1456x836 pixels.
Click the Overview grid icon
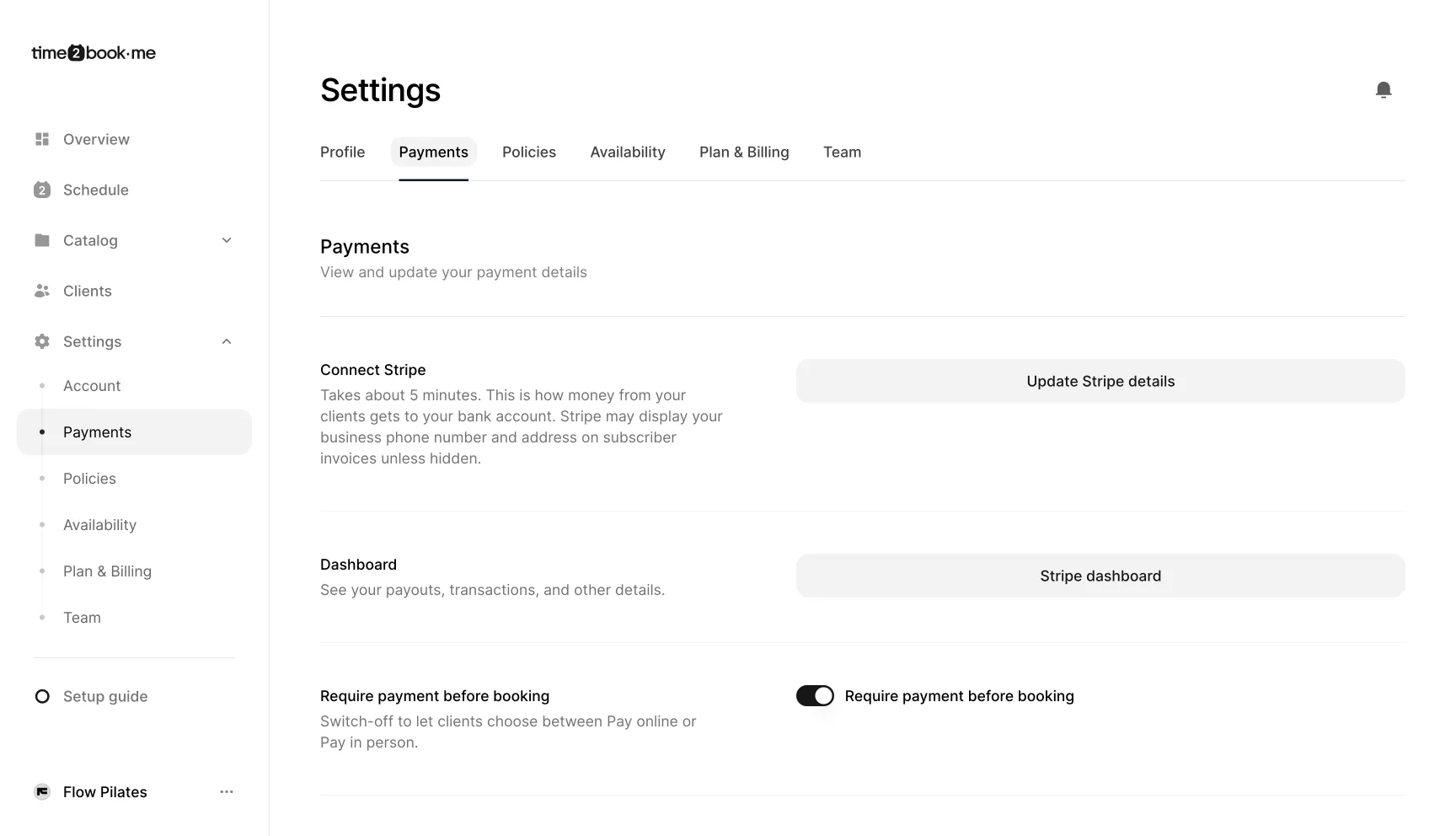42,139
